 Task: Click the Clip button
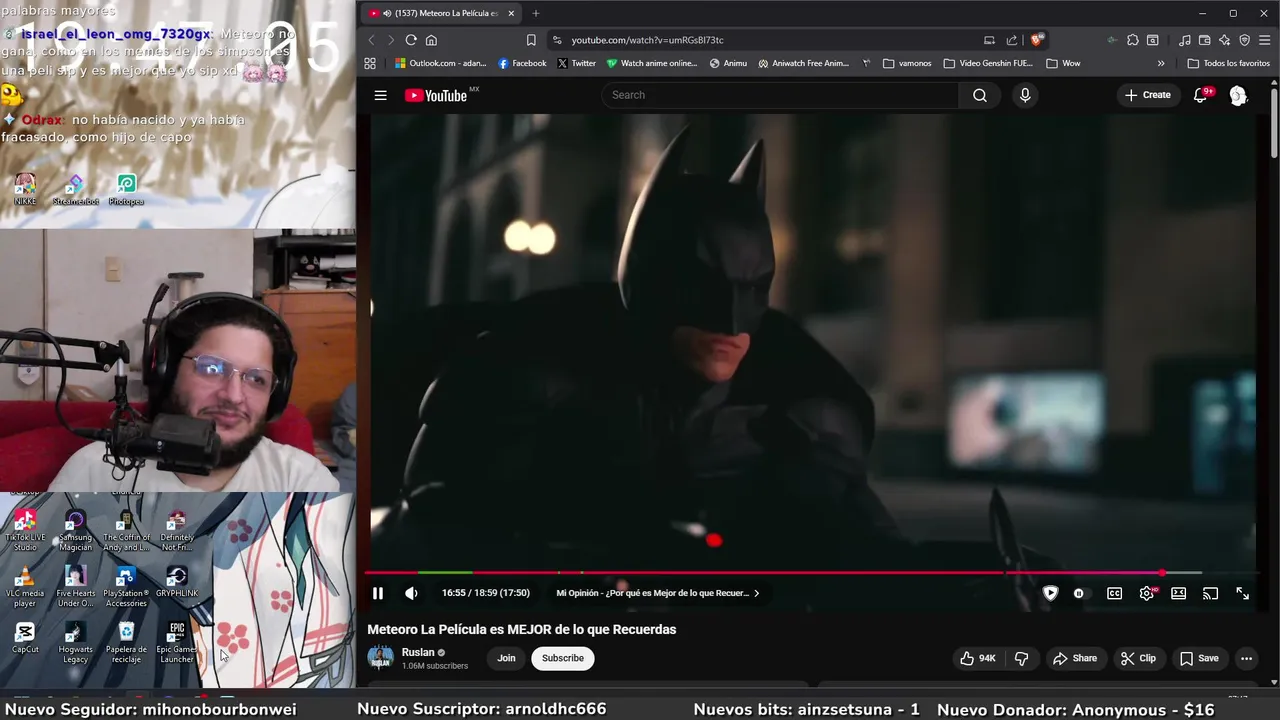click(1138, 658)
